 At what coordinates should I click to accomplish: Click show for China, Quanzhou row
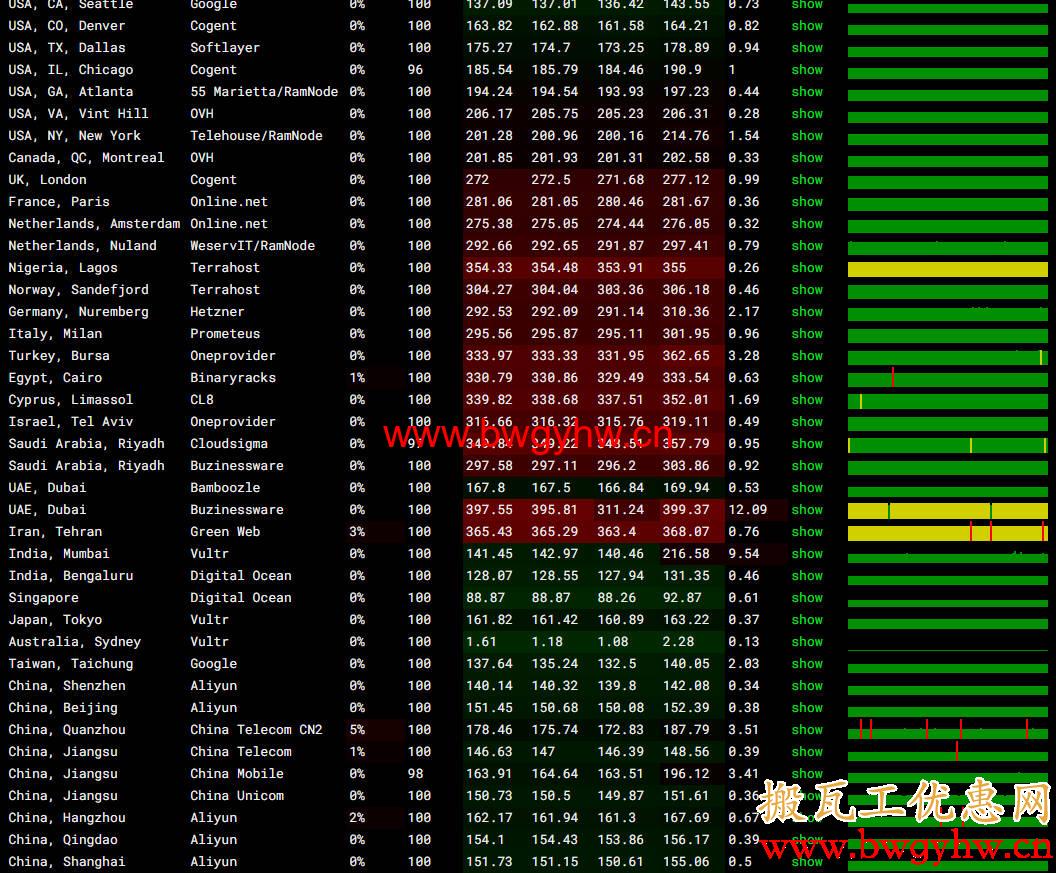pyautogui.click(x=807, y=730)
